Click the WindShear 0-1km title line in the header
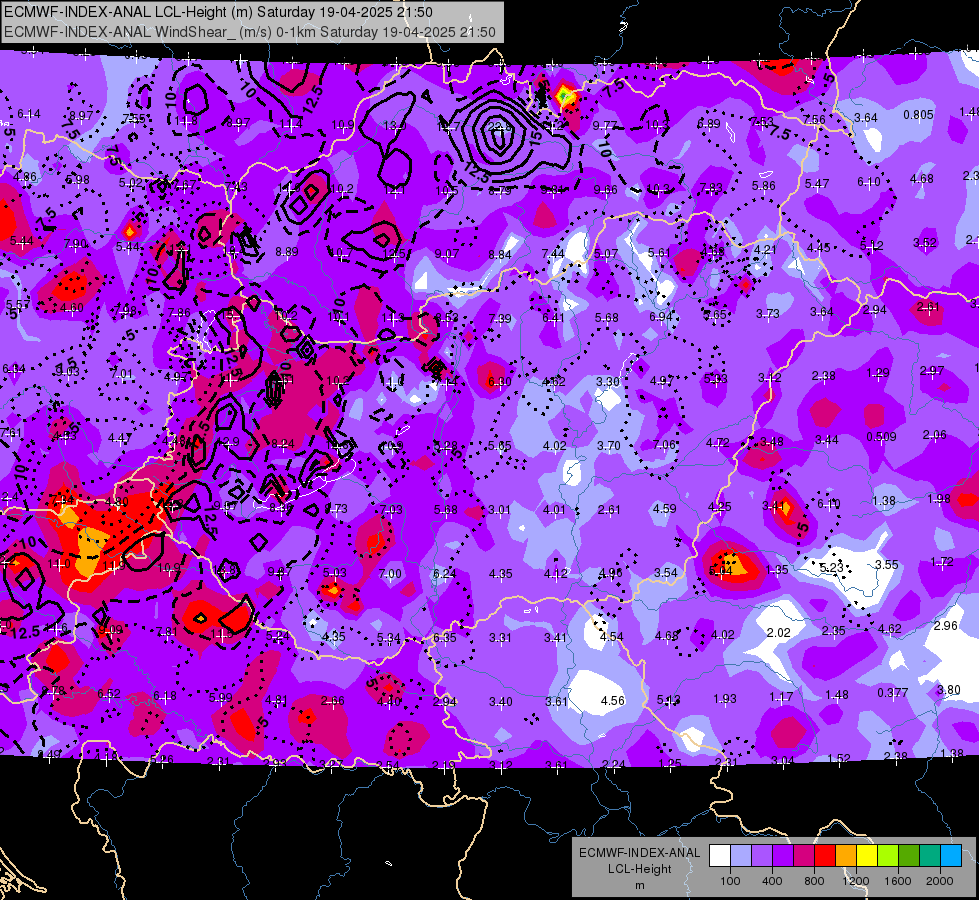This screenshot has height=900, width=979. click(250, 32)
